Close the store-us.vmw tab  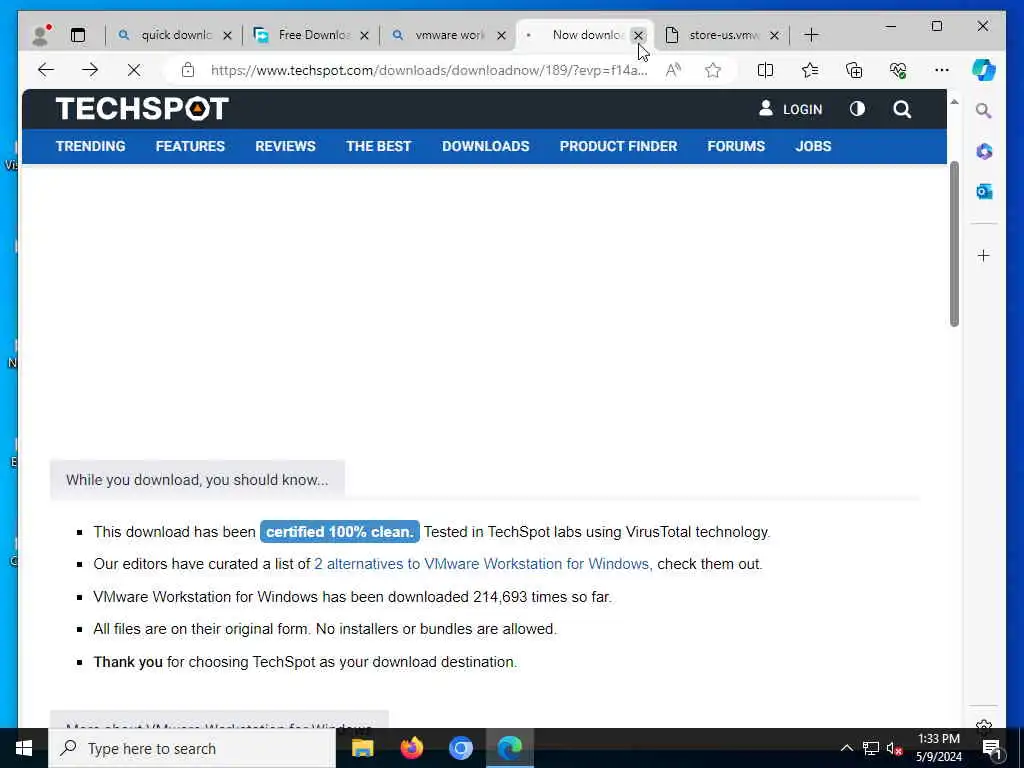click(x=775, y=35)
